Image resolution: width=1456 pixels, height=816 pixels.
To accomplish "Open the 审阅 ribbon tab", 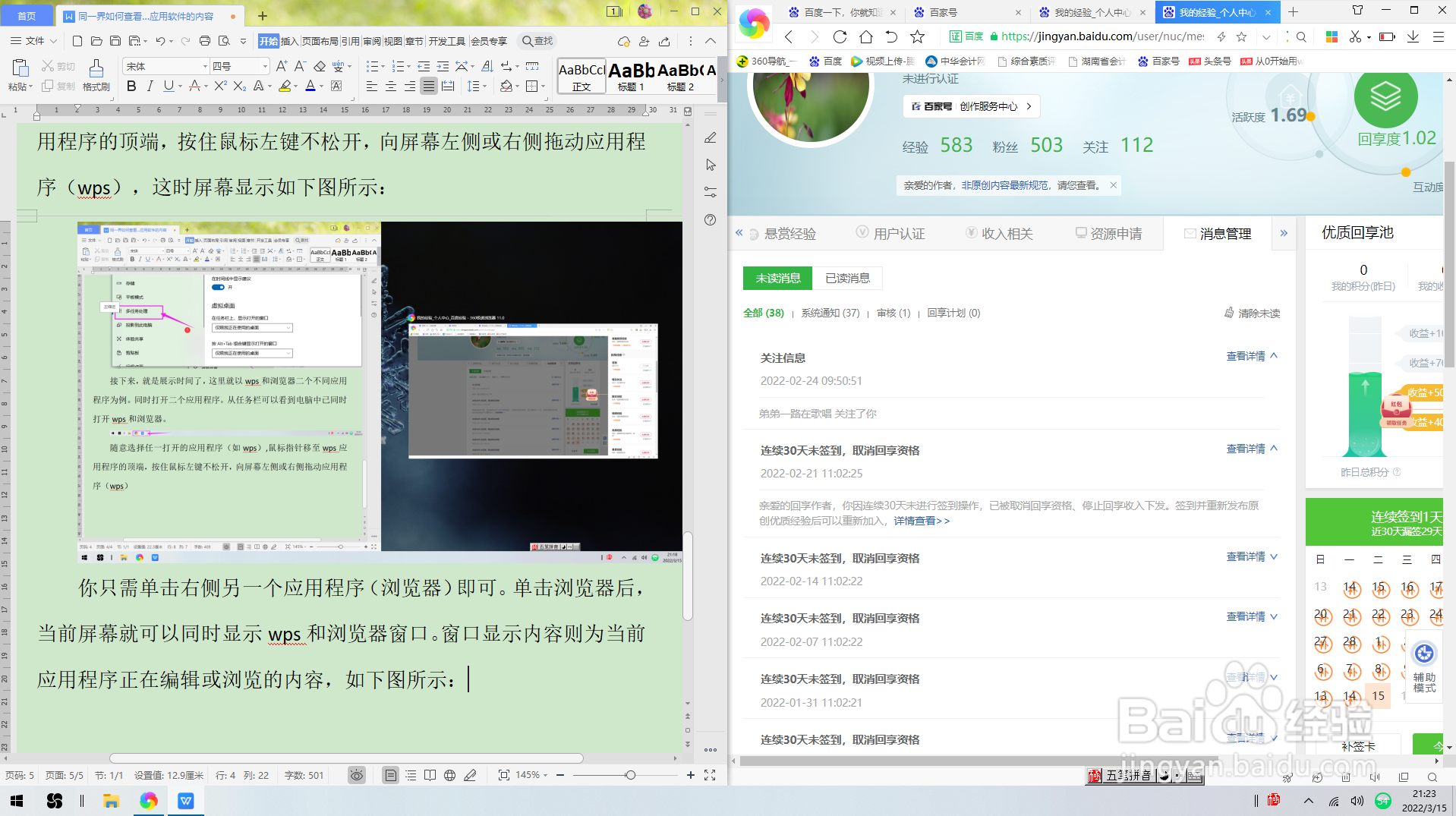I will click(372, 41).
